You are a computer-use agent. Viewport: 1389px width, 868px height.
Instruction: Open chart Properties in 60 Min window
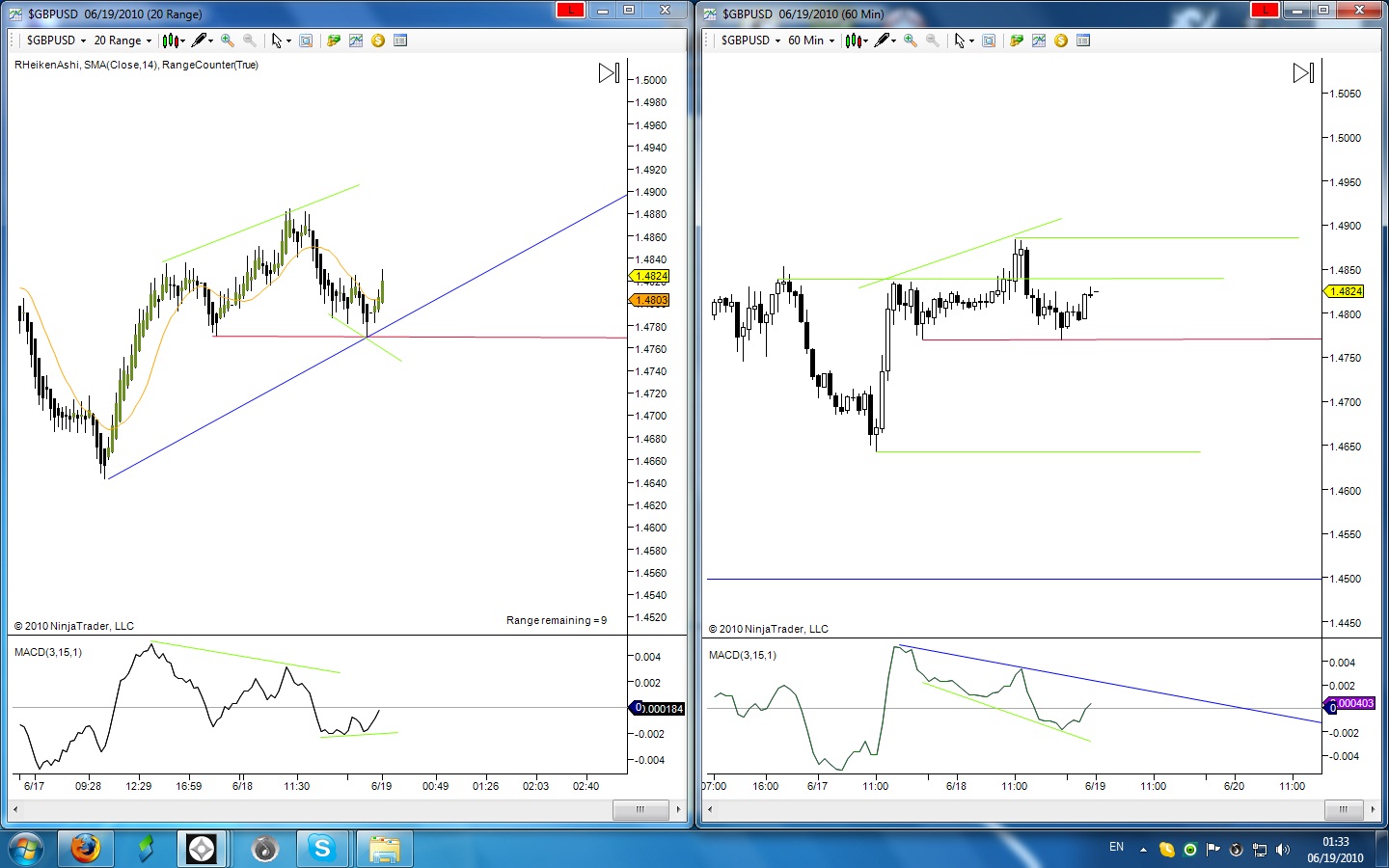1083,41
